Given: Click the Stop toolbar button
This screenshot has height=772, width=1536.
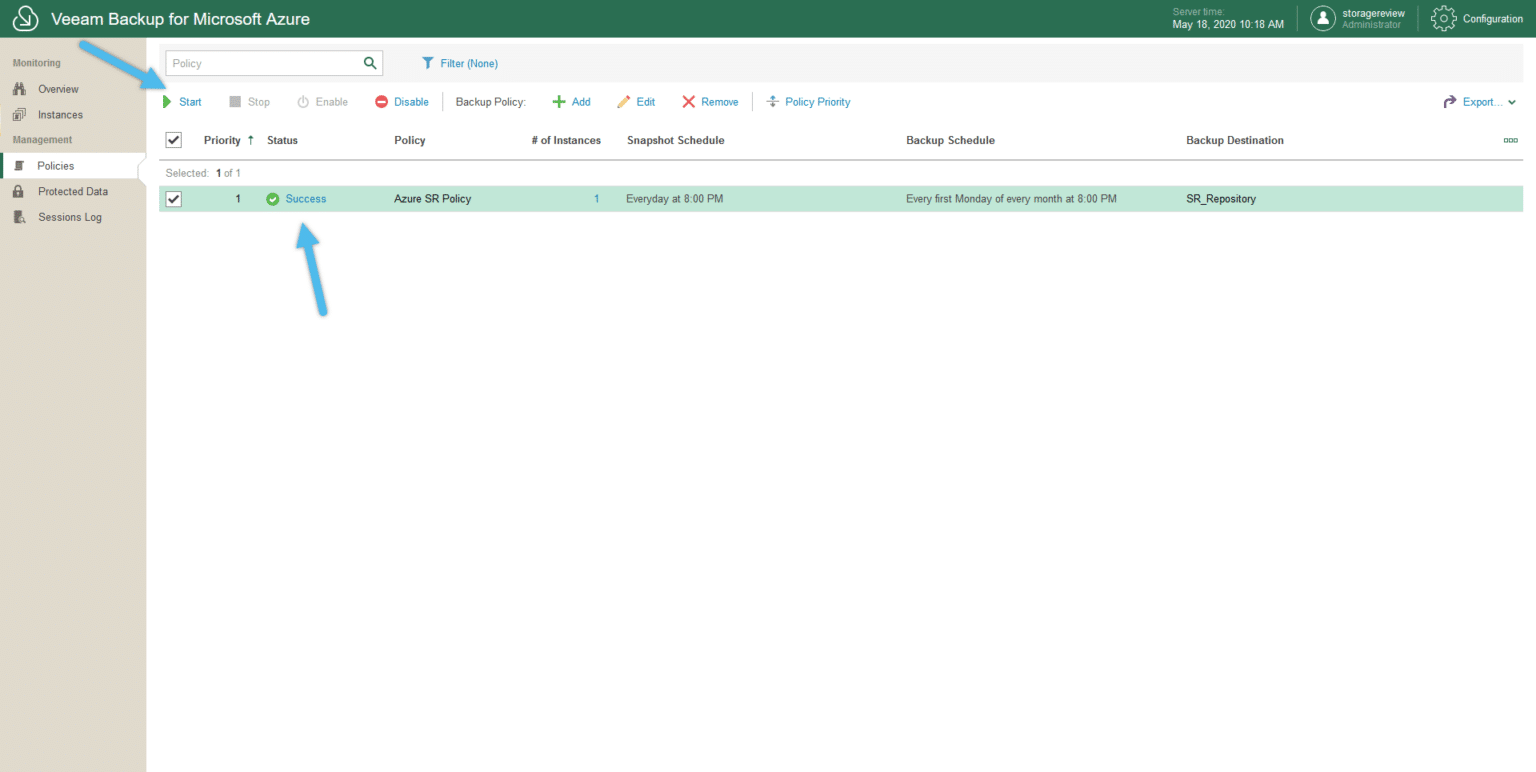Looking at the screenshot, I should pyautogui.click(x=249, y=102).
